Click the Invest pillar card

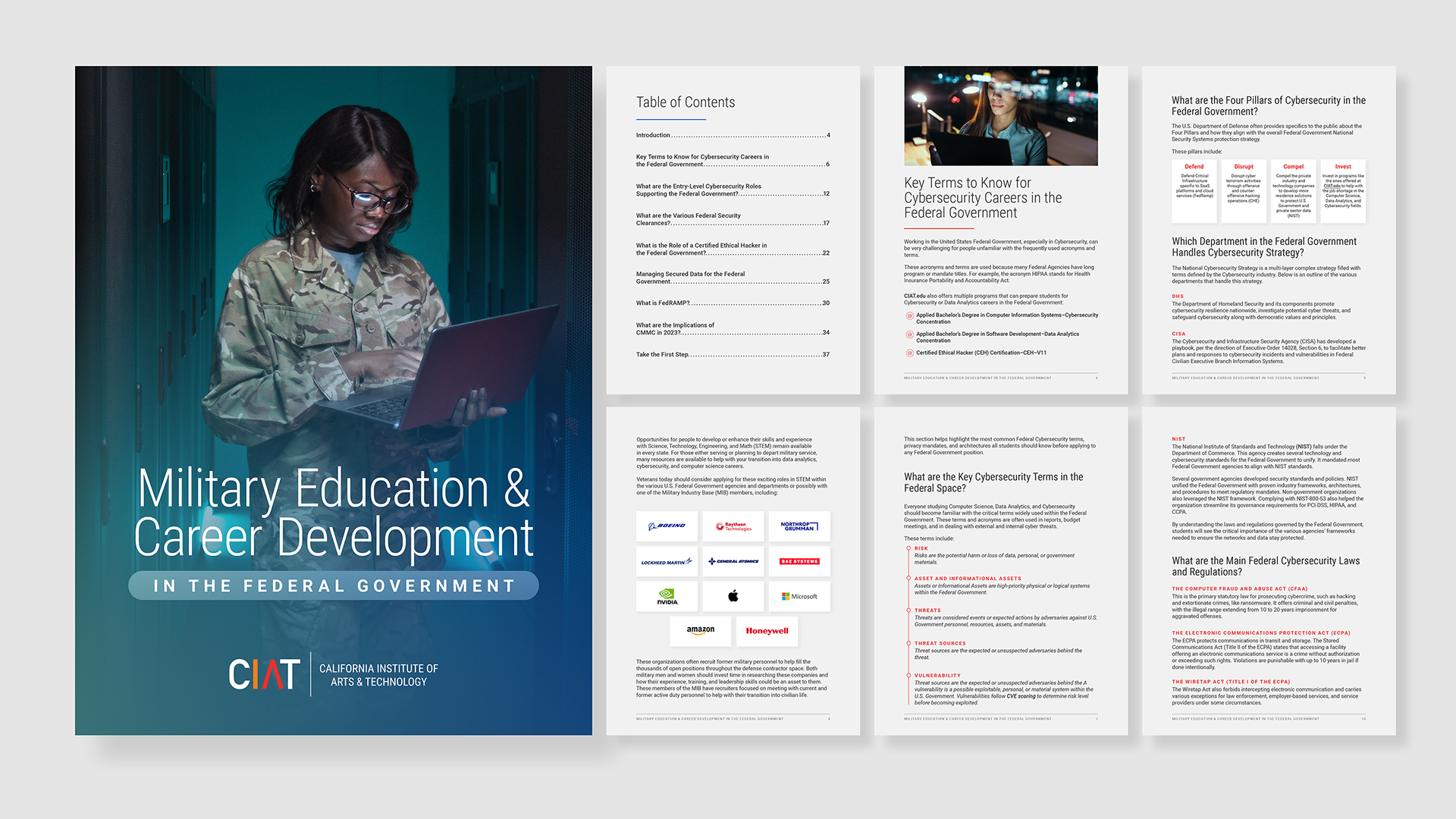pyautogui.click(x=1342, y=191)
